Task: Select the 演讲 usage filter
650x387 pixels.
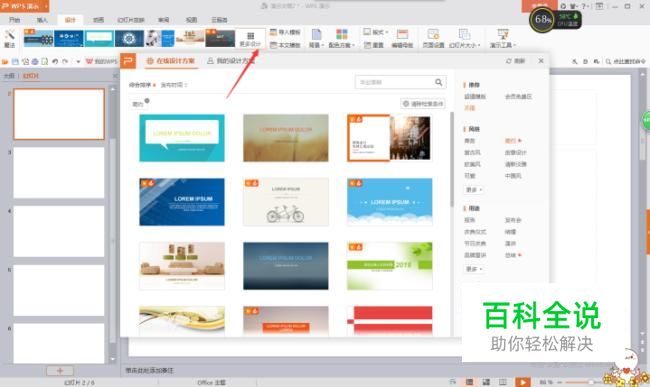Action: pos(510,243)
